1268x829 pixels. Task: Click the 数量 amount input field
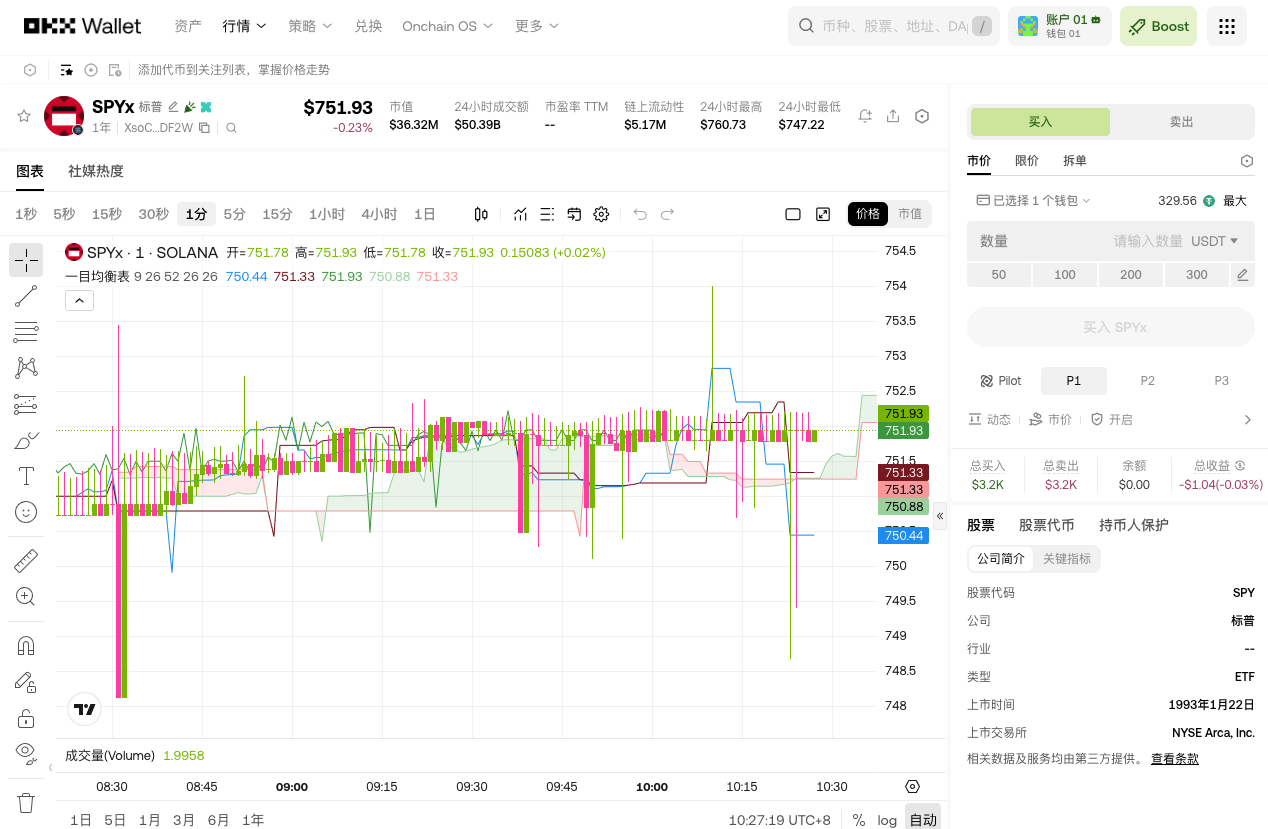tap(1111, 241)
